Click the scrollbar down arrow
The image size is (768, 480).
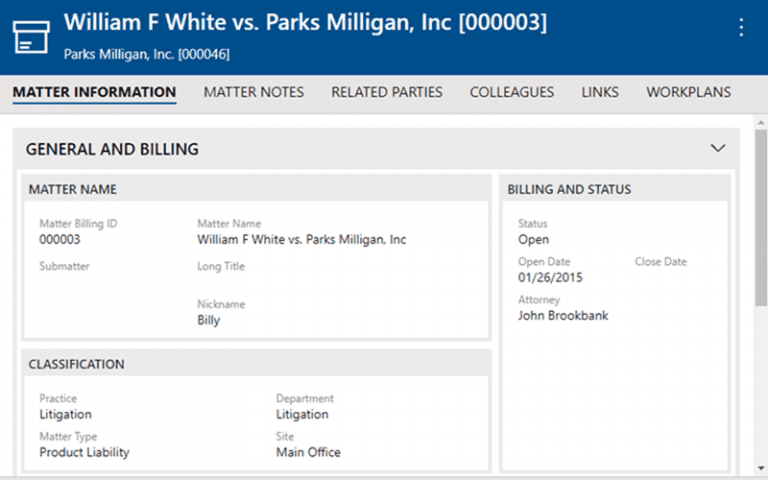click(761, 468)
